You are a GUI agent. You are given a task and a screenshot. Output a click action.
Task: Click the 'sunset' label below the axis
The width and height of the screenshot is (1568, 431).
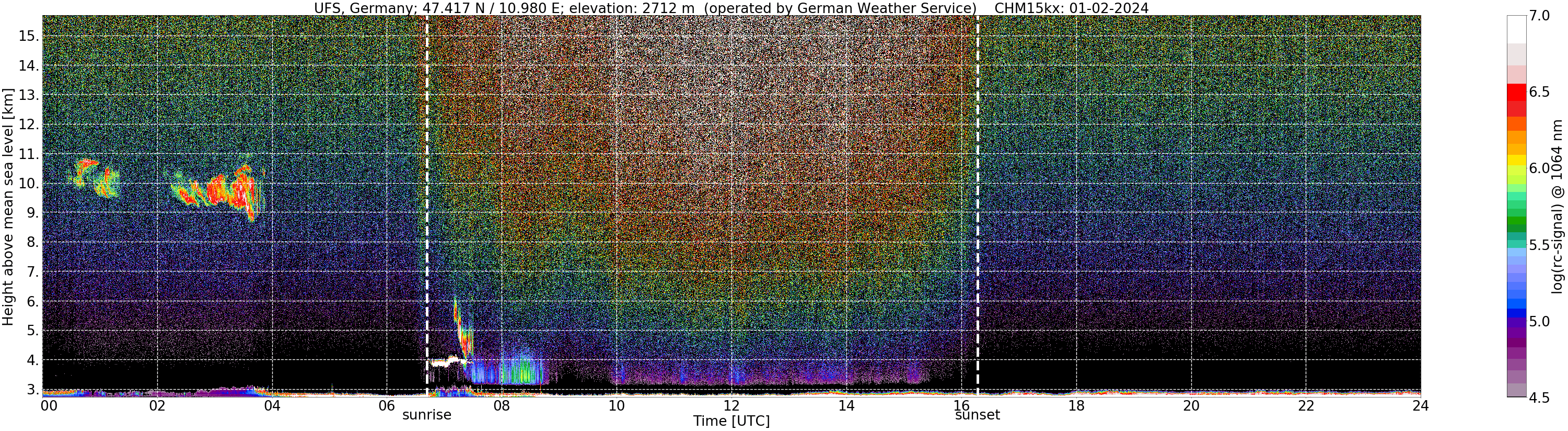[978, 415]
